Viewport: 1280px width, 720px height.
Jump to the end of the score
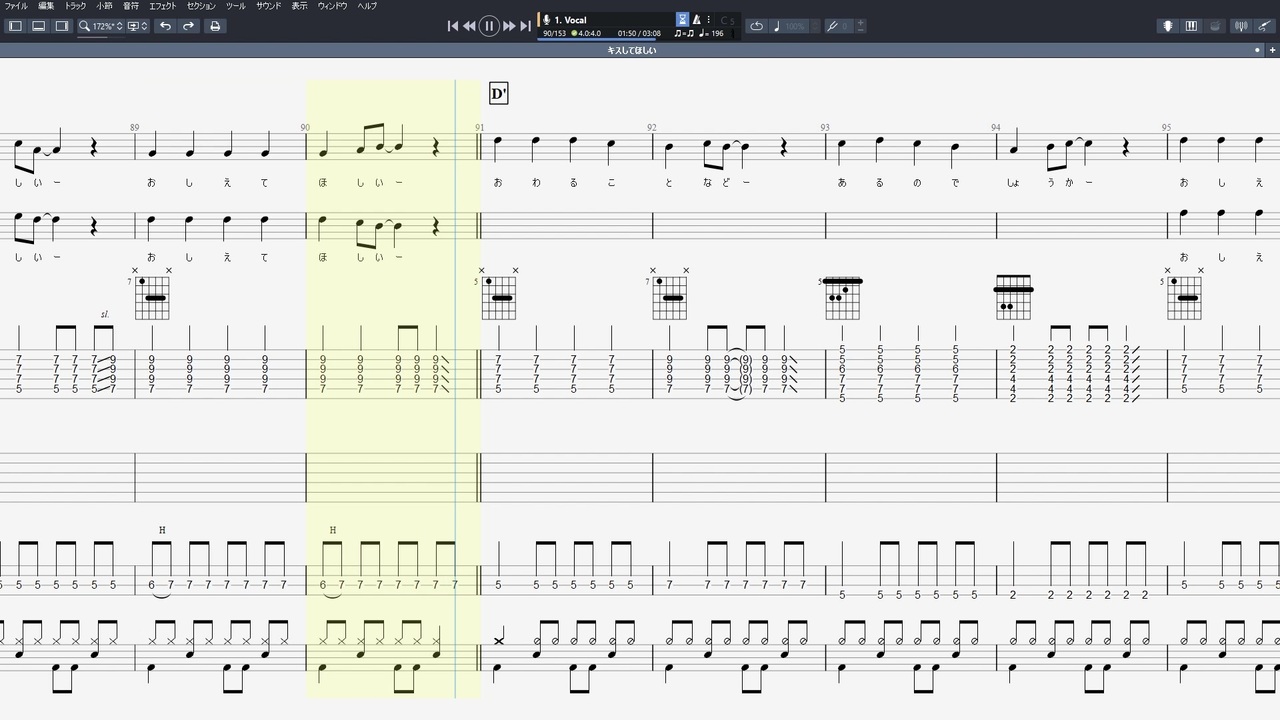(x=526, y=26)
